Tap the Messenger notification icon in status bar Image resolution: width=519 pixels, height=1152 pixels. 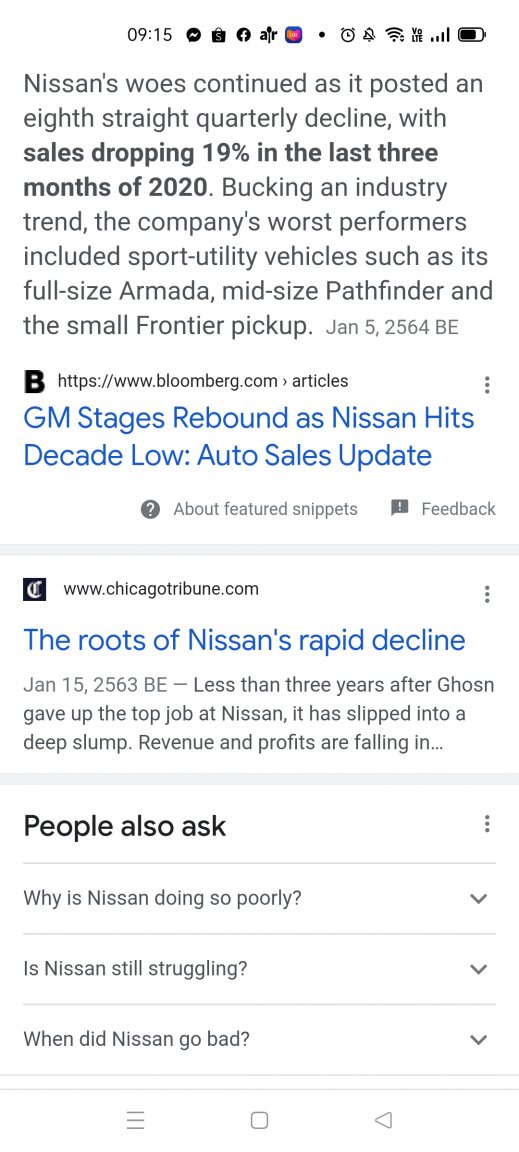click(193, 35)
